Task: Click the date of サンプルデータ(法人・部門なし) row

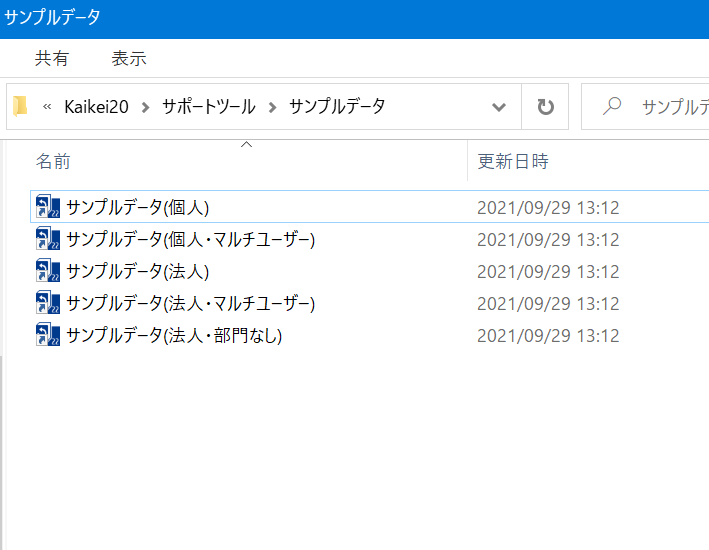Action: pyautogui.click(x=548, y=335)
